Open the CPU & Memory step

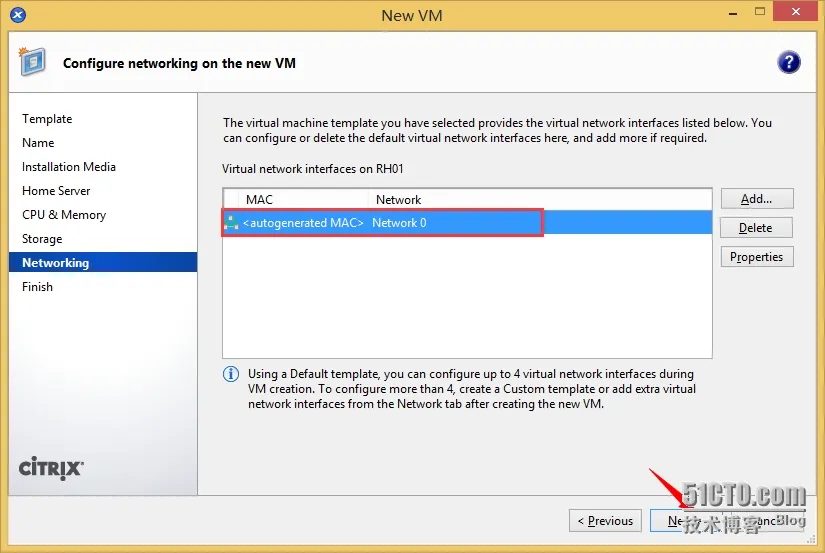[64, 215]
